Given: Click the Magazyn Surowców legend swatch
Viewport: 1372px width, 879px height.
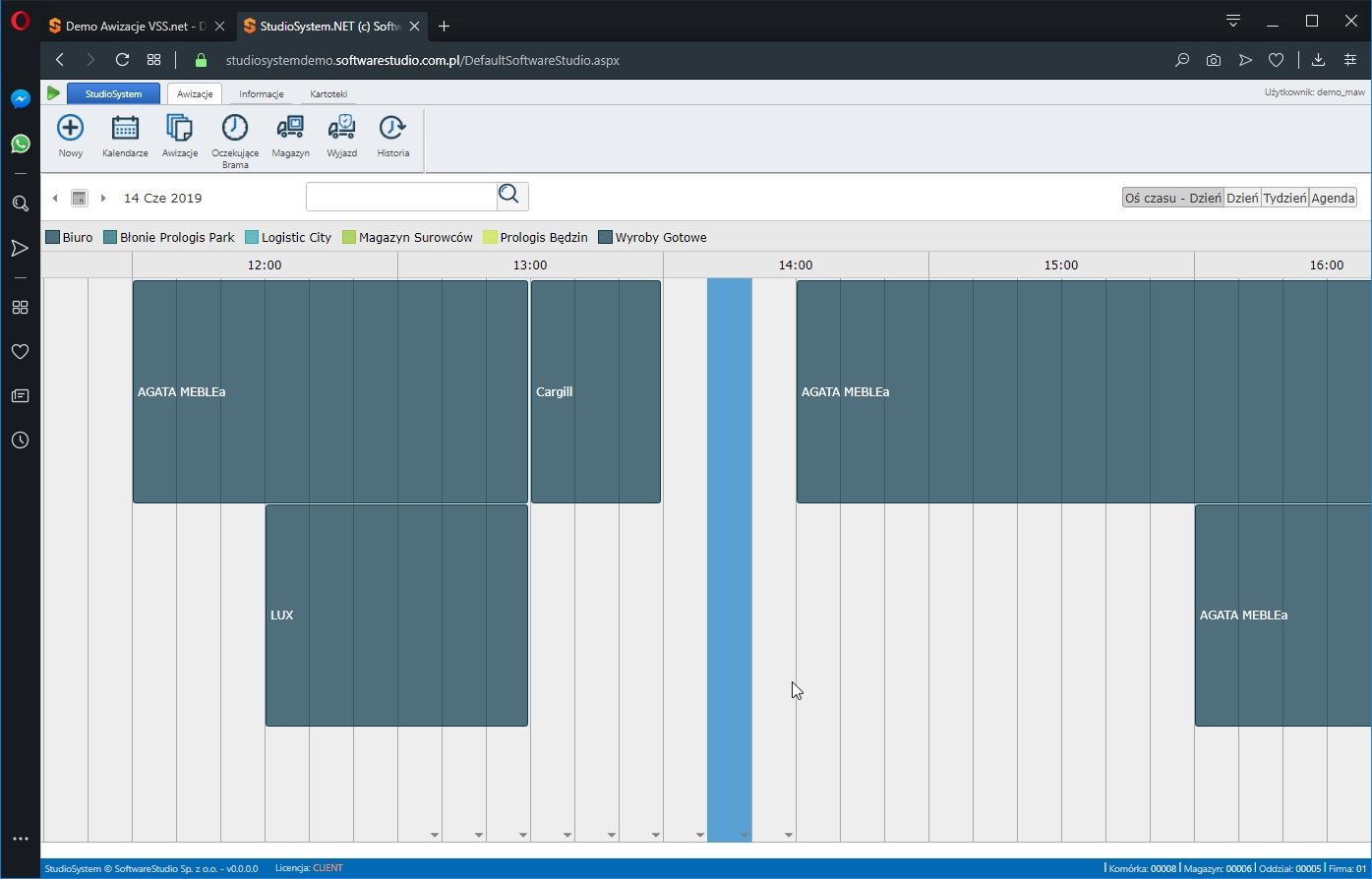Looking at the screenshot, I should [349, 237].
